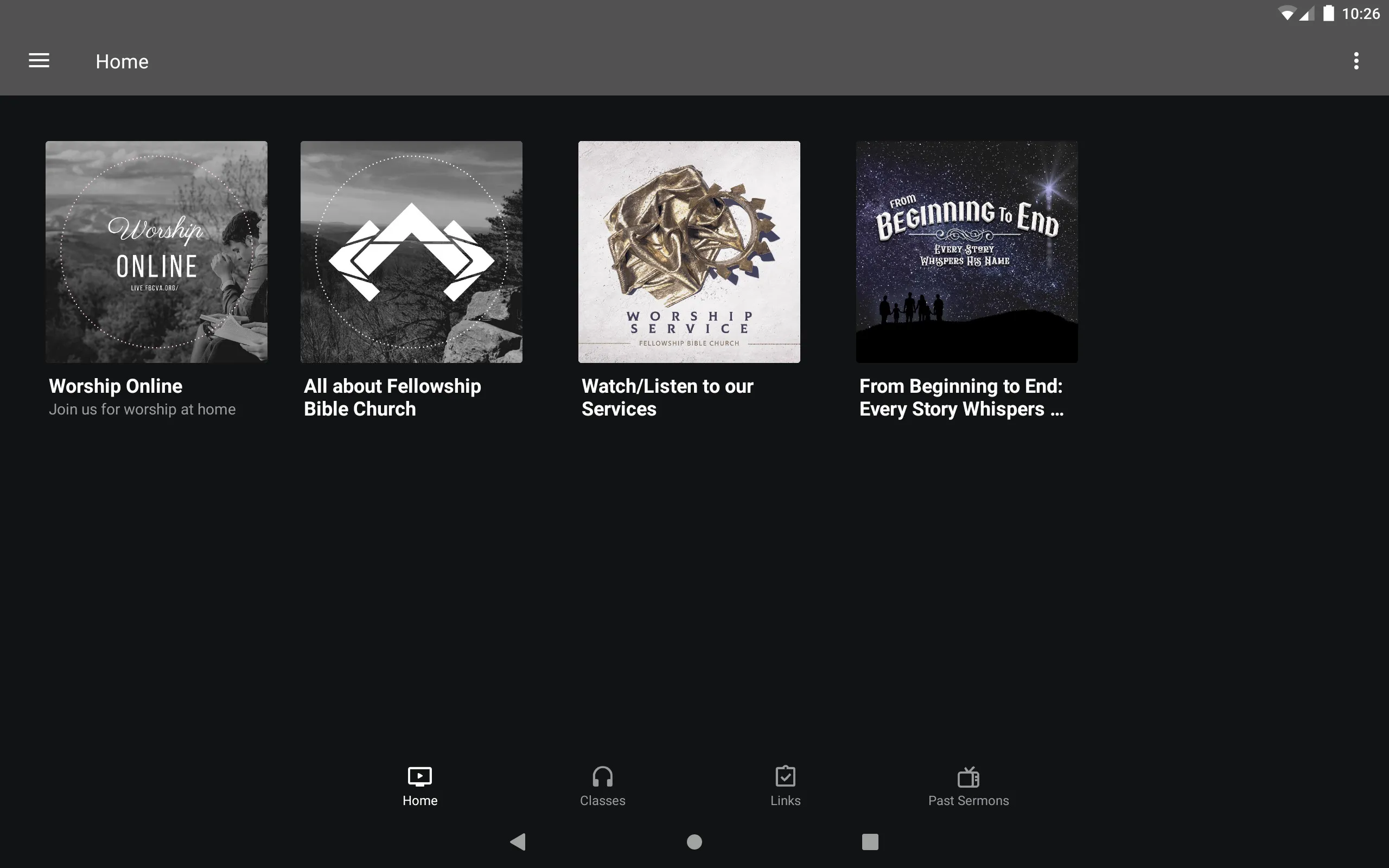Open the Home tab

(420, 785)
